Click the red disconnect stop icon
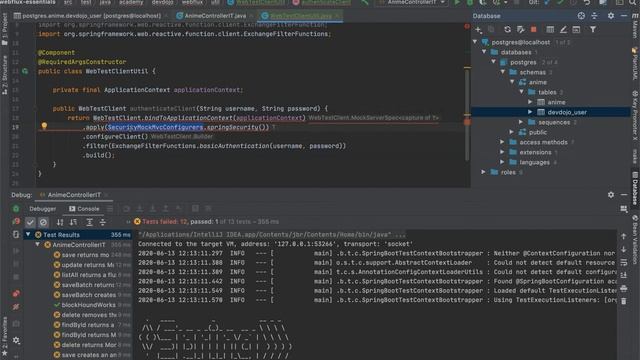 [x=533, y=30]
